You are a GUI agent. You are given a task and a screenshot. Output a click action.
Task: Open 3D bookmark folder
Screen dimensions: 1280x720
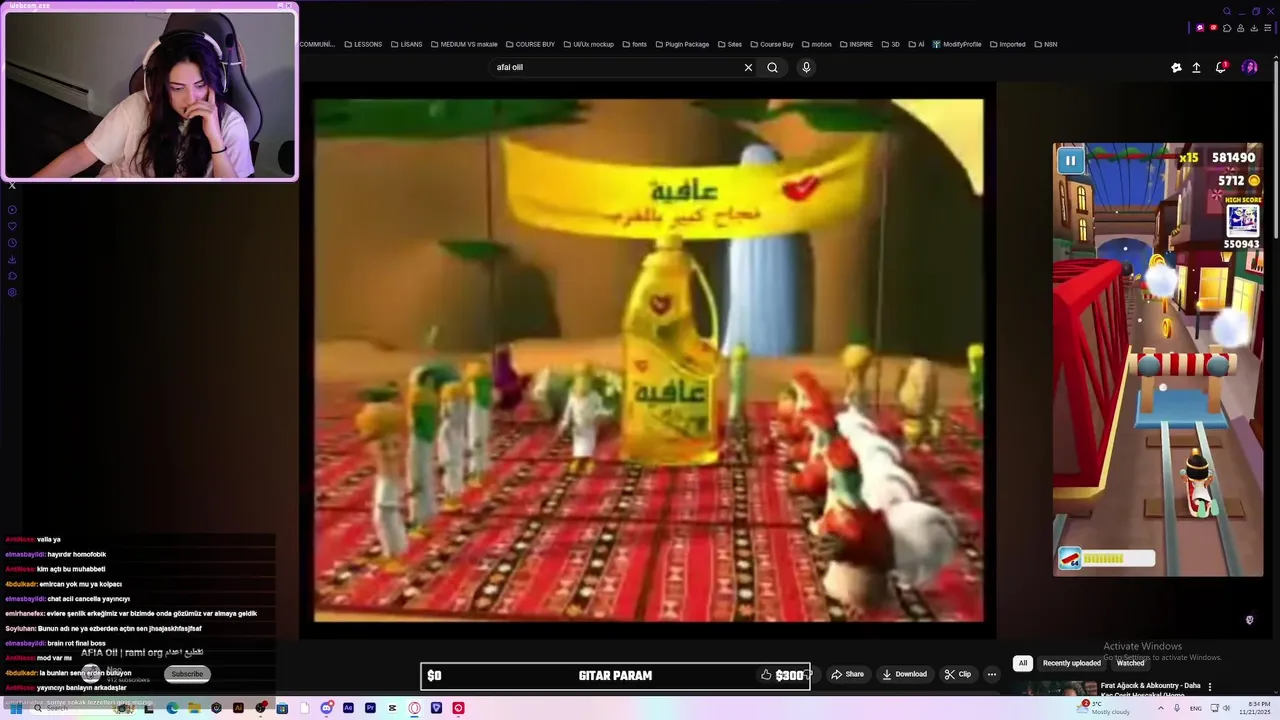coord(890,44)
